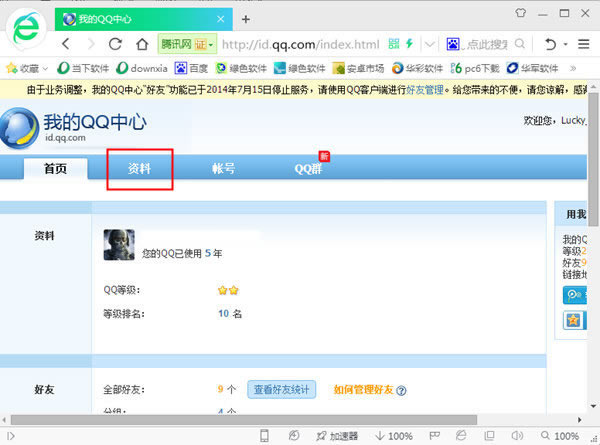
Task: Click the search box 点此搜索
Action: click(487, 44)
